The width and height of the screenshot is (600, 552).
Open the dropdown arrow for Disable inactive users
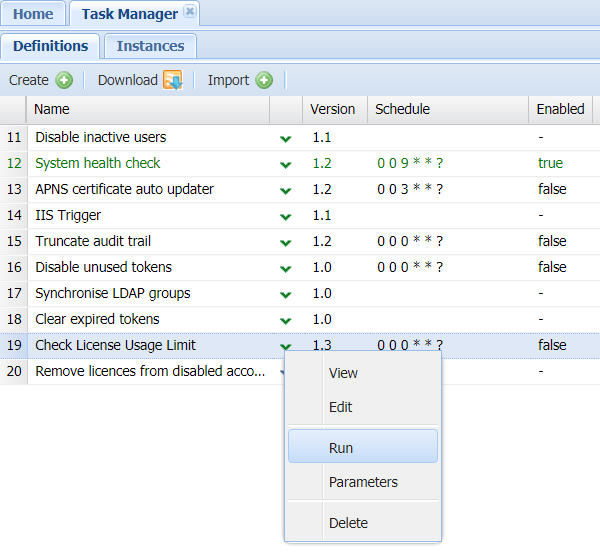pyautogui.click(x=286, y=138)
